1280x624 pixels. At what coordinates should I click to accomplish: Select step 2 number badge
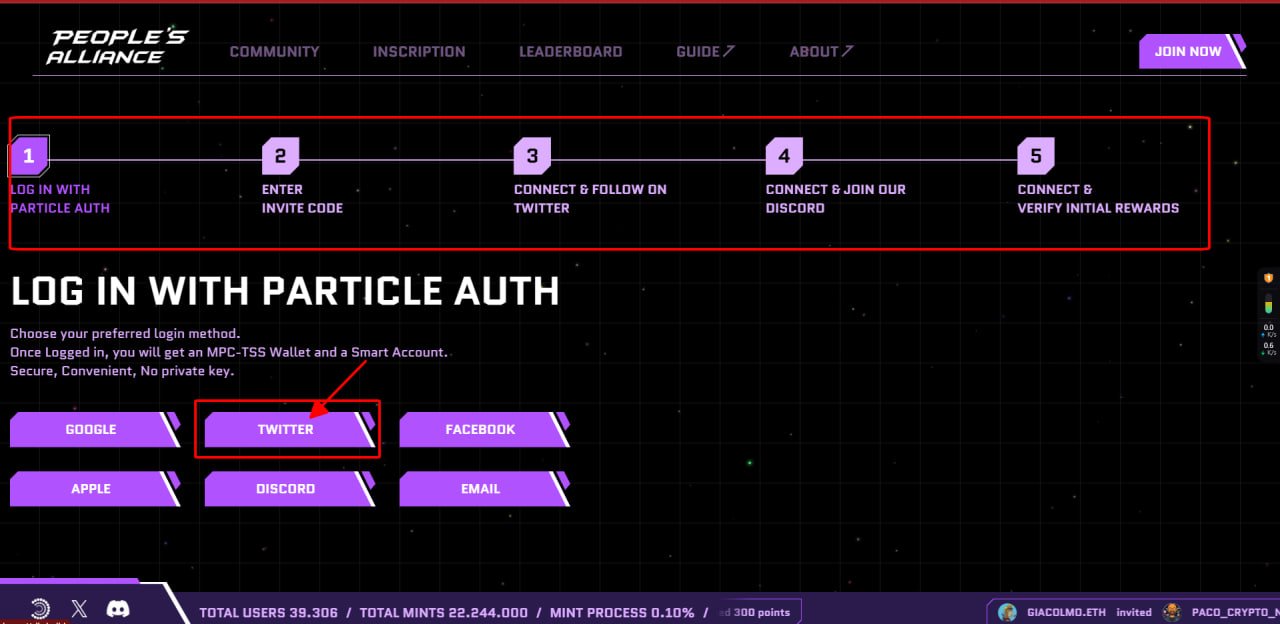pyautogui.click(x=281, y=156)
